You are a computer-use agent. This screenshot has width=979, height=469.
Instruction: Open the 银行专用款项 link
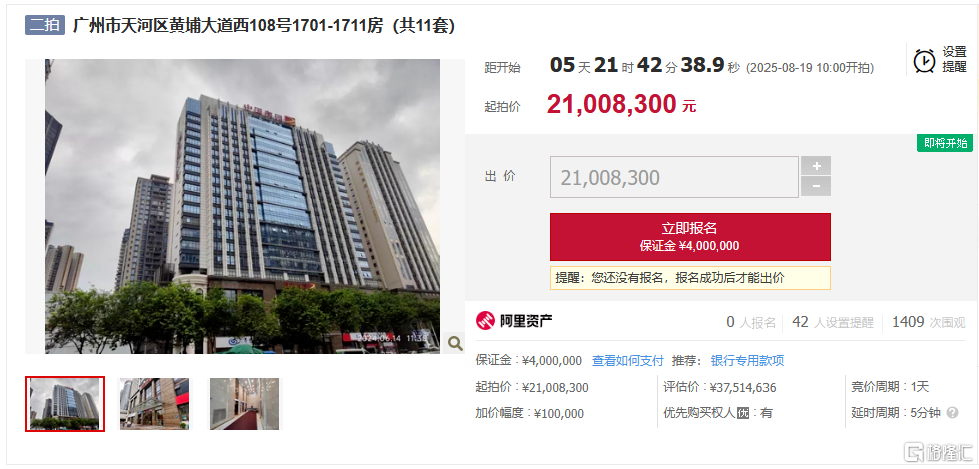tap(747, 360)
